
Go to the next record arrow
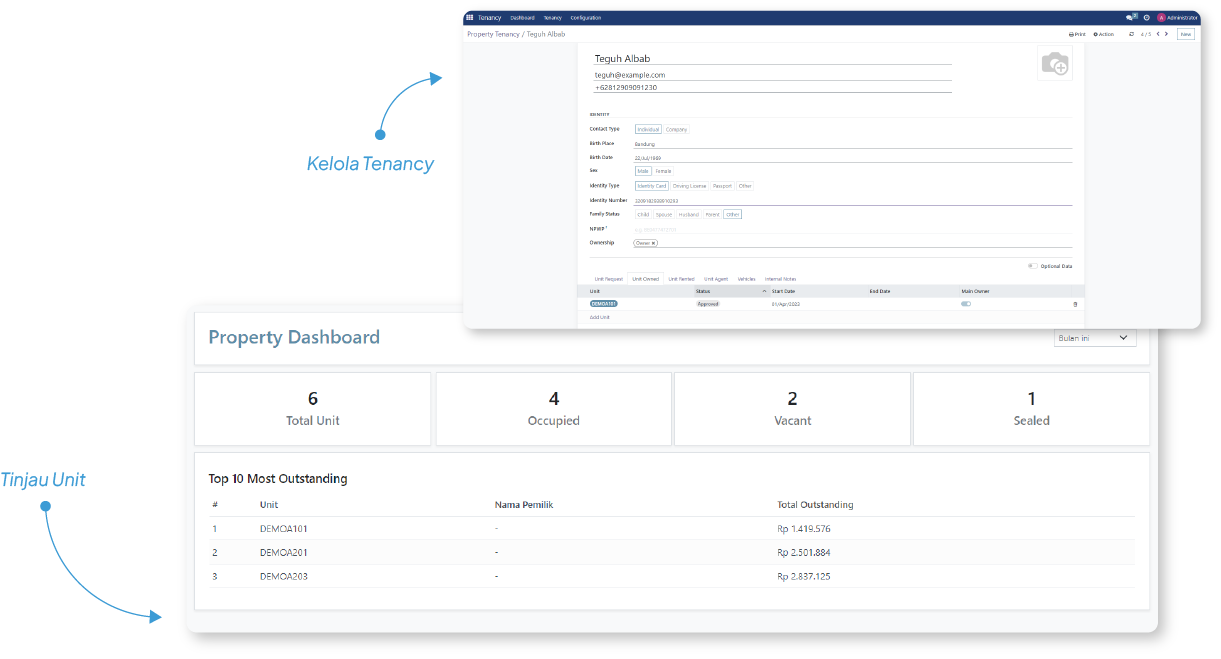point(1166,34)
